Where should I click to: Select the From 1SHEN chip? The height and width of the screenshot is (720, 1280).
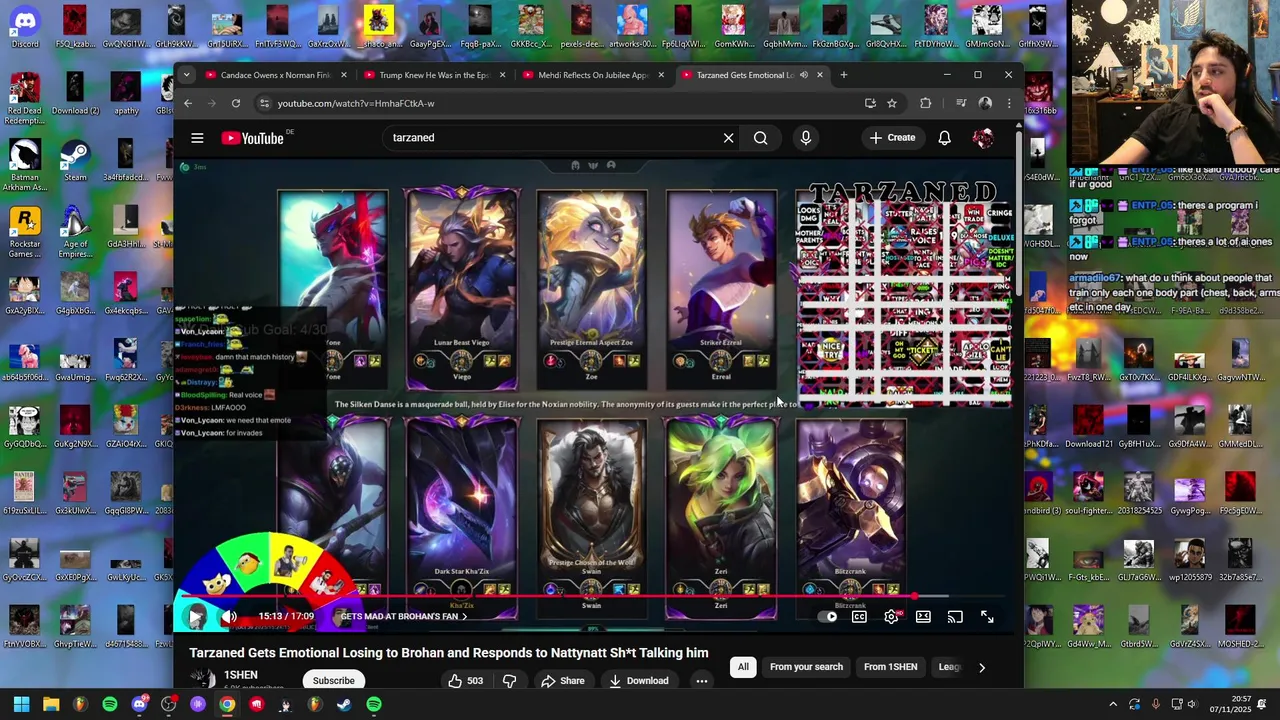[x=890, y=667]
